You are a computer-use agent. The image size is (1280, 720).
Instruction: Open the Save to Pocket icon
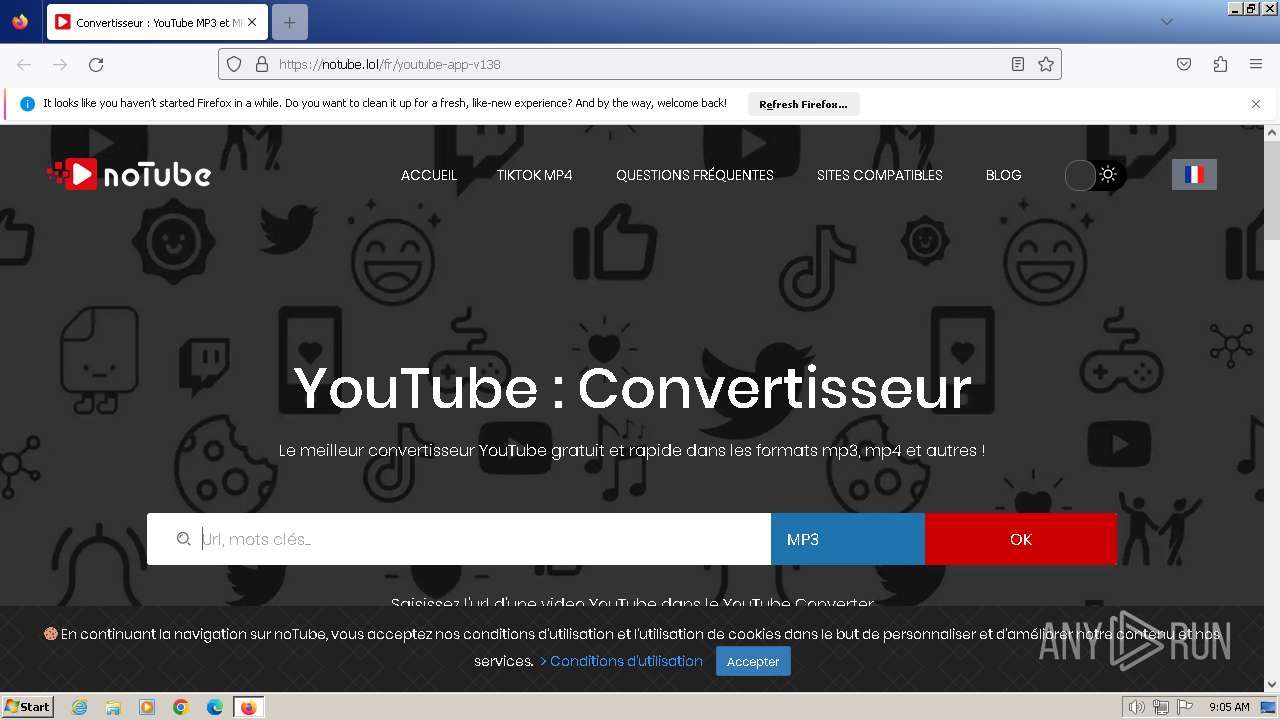pyautogui.click(x=1184, y=64)
